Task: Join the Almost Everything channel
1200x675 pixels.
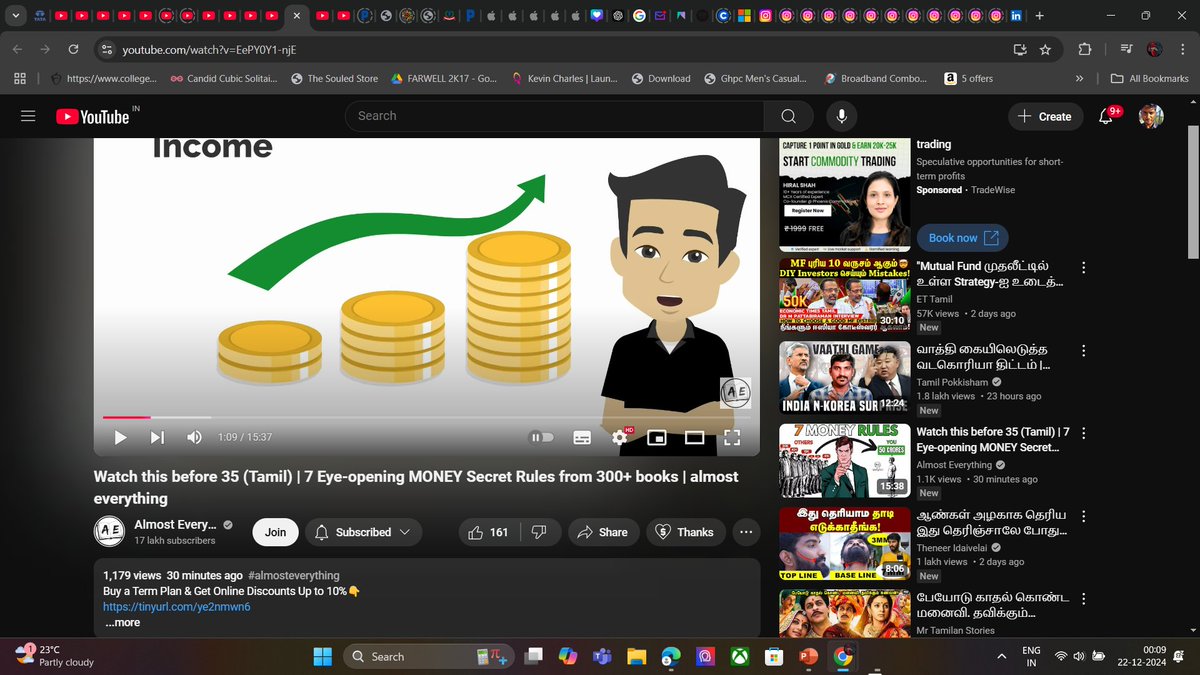Action: [275, 532]
